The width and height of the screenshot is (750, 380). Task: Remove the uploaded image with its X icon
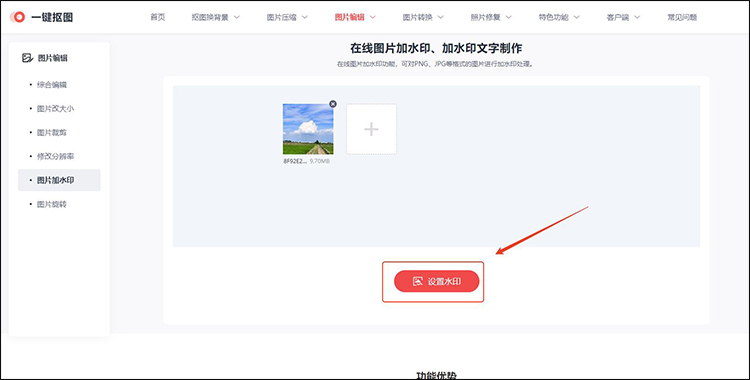coord(333,104)
